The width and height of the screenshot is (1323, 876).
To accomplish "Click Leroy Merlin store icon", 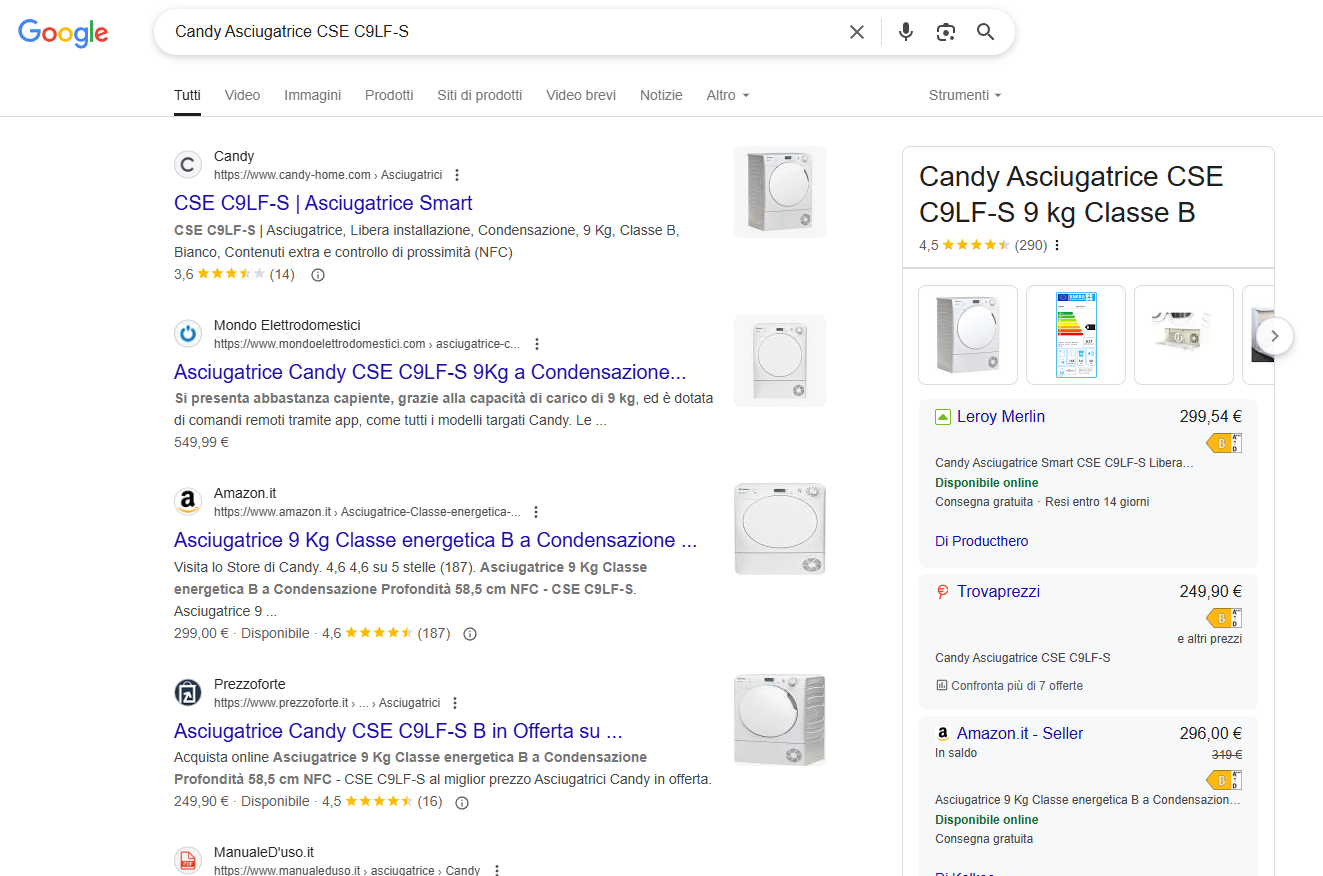I will tap(942, 417).
